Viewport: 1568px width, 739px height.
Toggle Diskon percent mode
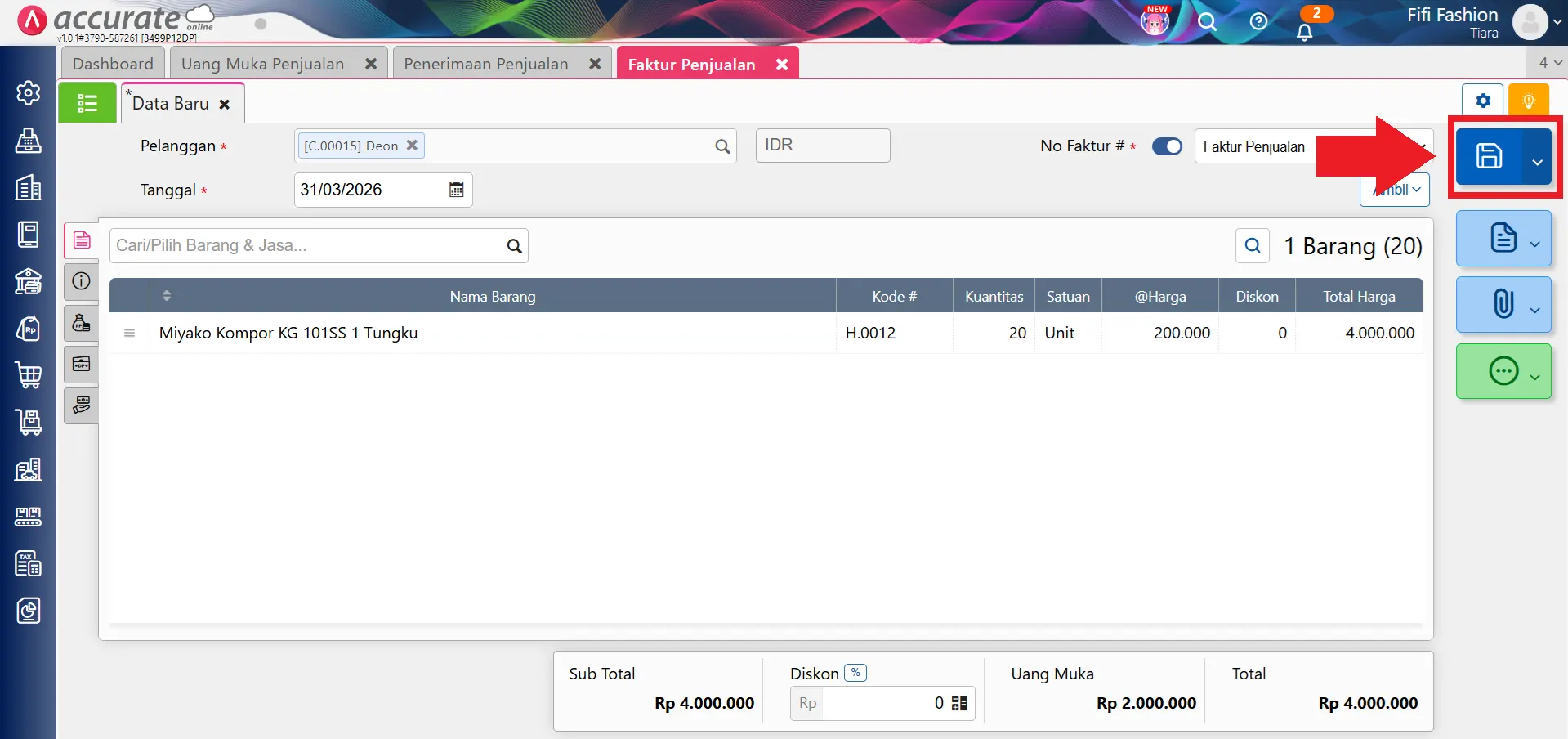pyautogui.click(x=855, y=673)
